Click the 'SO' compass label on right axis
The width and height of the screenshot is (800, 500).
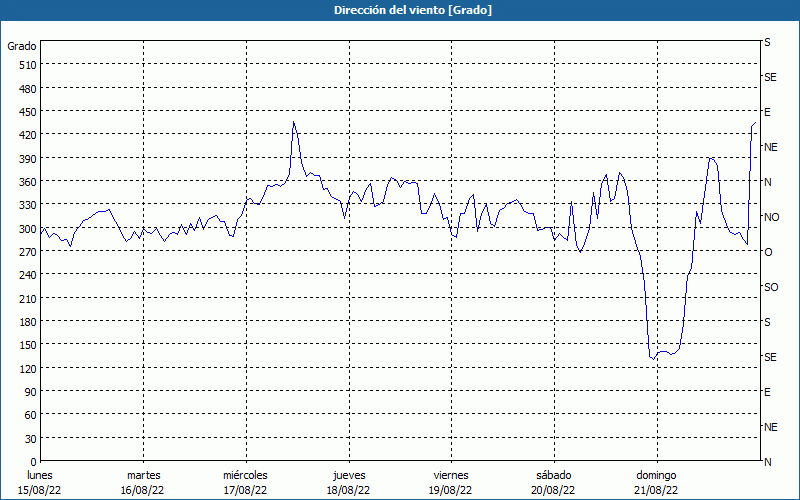point(771,287)
